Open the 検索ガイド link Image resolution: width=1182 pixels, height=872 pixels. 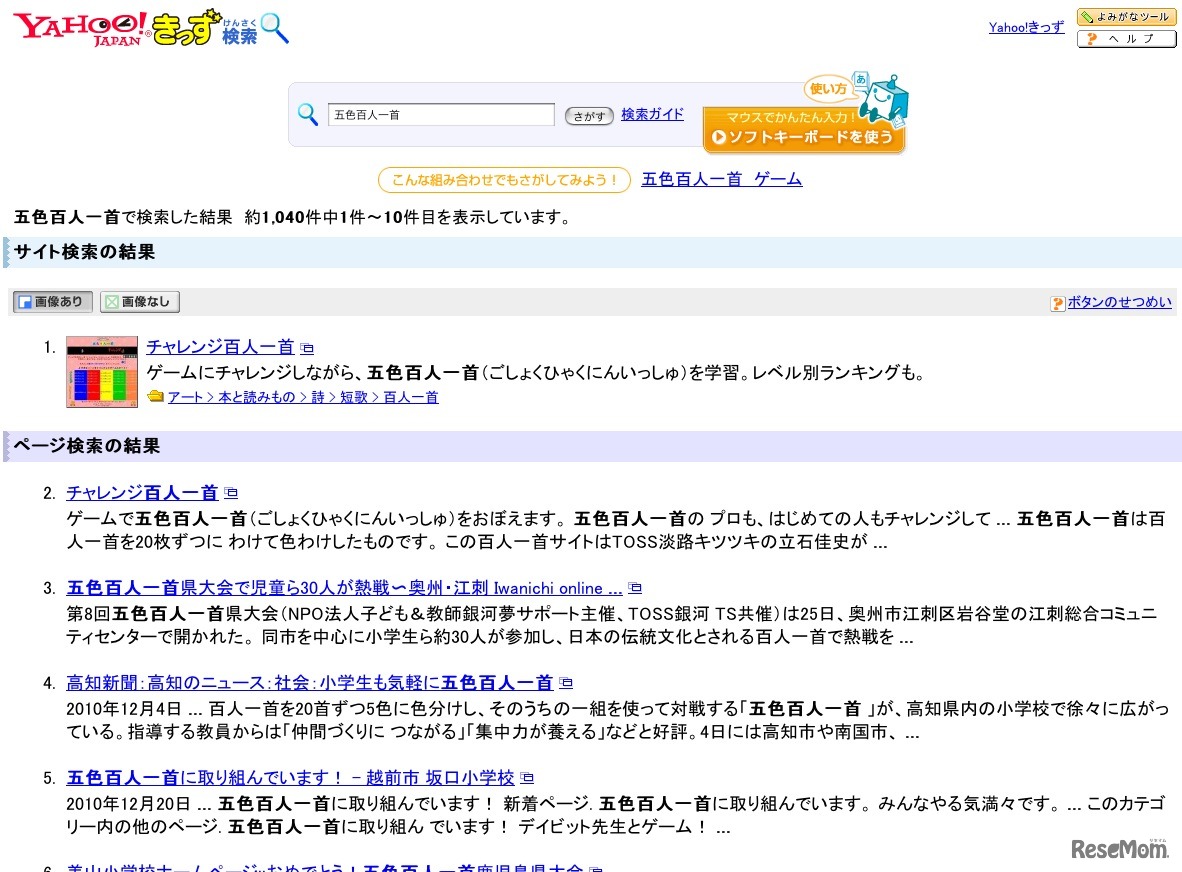pos(652,114)
